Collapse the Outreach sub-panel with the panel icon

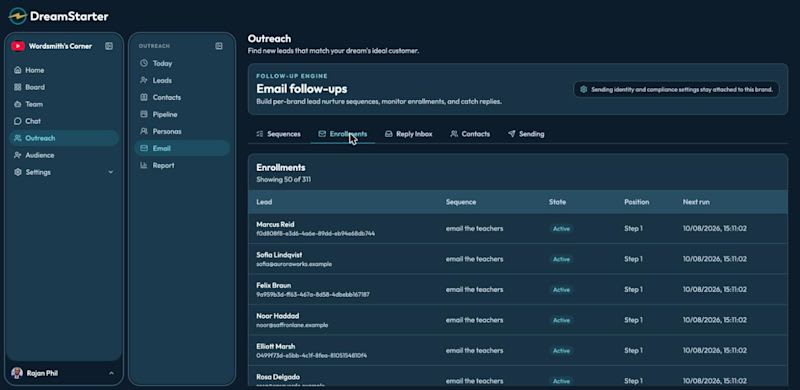tap(219, 46)
